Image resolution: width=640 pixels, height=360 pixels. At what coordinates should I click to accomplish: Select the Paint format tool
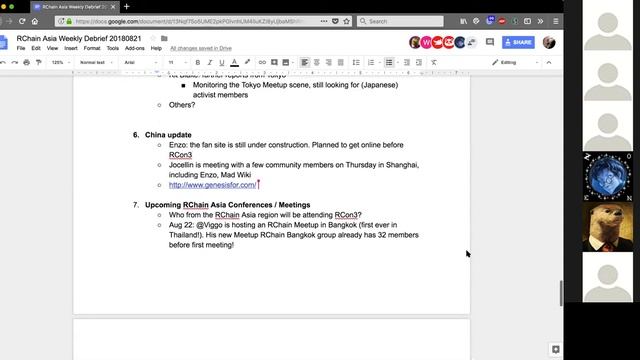pyautogui.click(x=39, y=62)
